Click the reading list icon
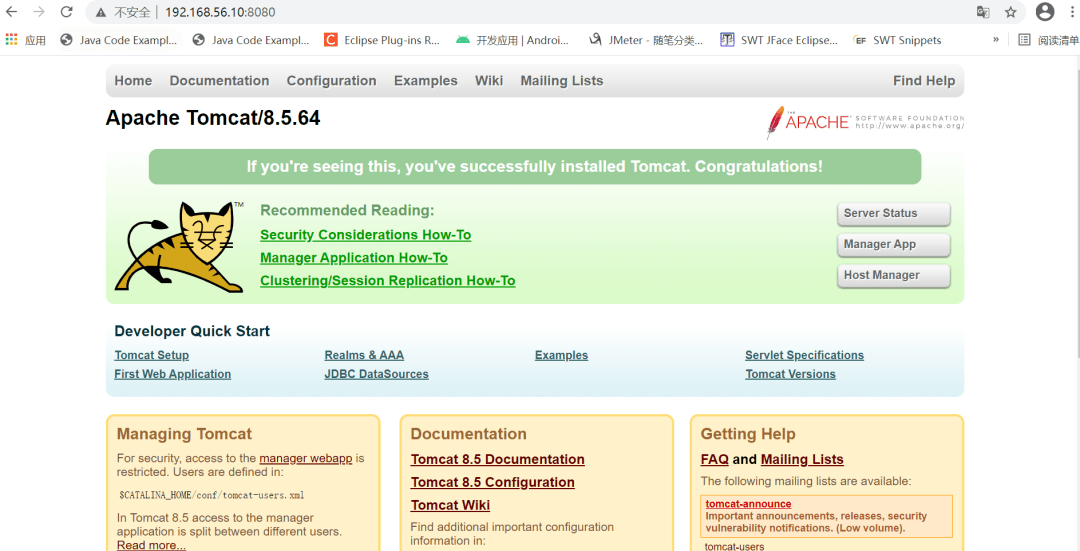This screenshot has width=1080, height=551. click(x=1024, y=40)
